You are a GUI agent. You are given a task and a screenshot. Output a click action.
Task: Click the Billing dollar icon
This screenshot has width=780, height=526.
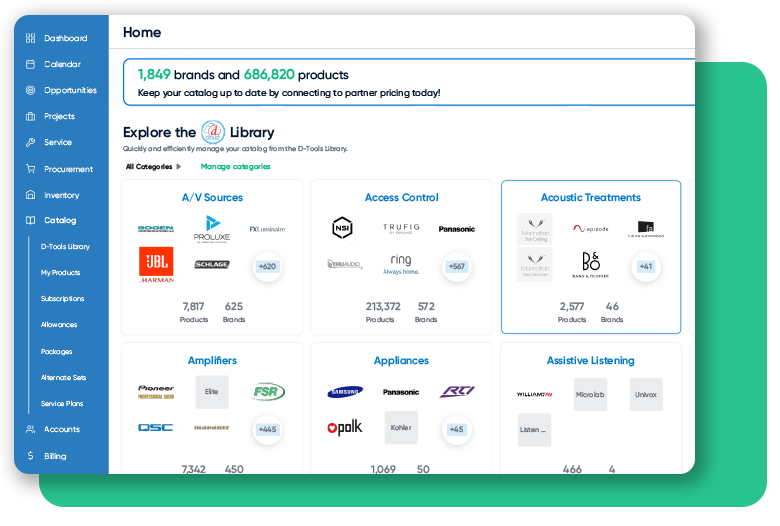pos(30,456)
